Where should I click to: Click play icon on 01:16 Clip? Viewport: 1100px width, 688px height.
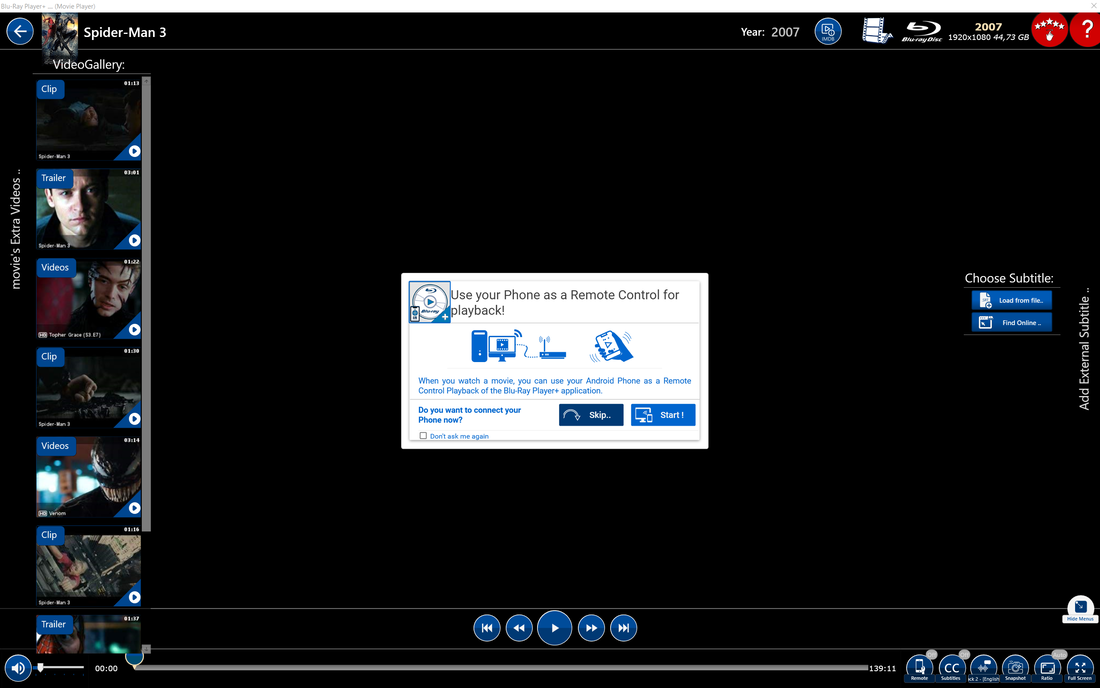(134, 597)
